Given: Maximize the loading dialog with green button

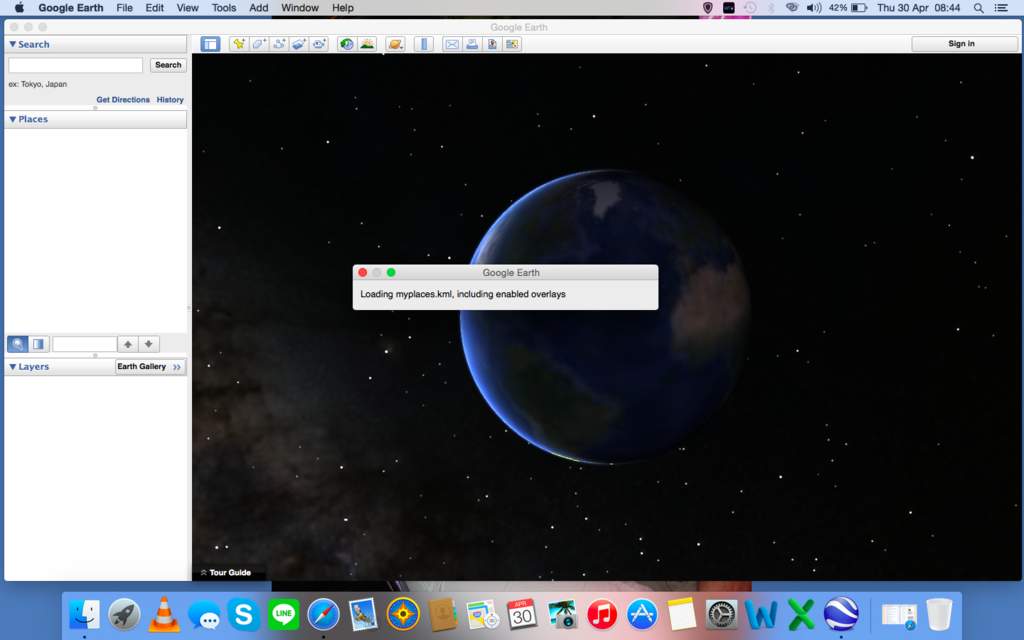Looking at the screenshot, I should [391, 272].
